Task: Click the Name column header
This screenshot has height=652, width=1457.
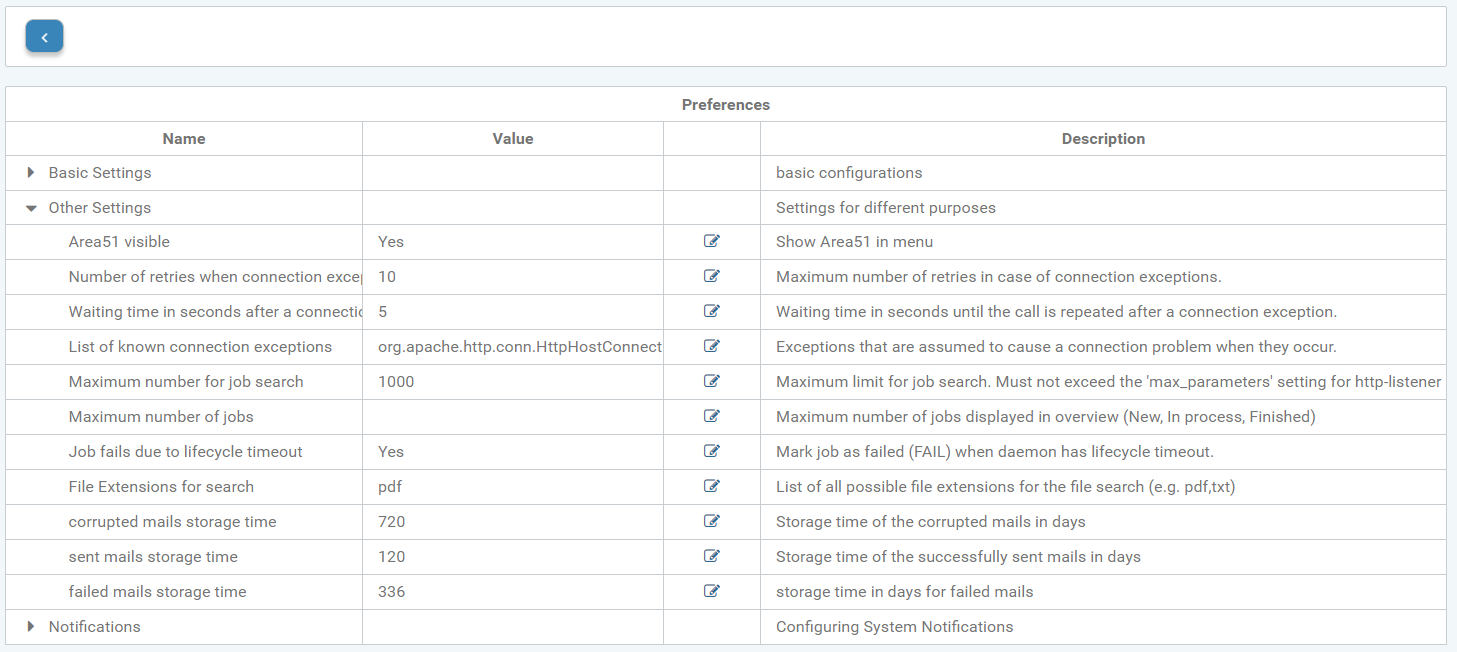Action: [184, 139]
